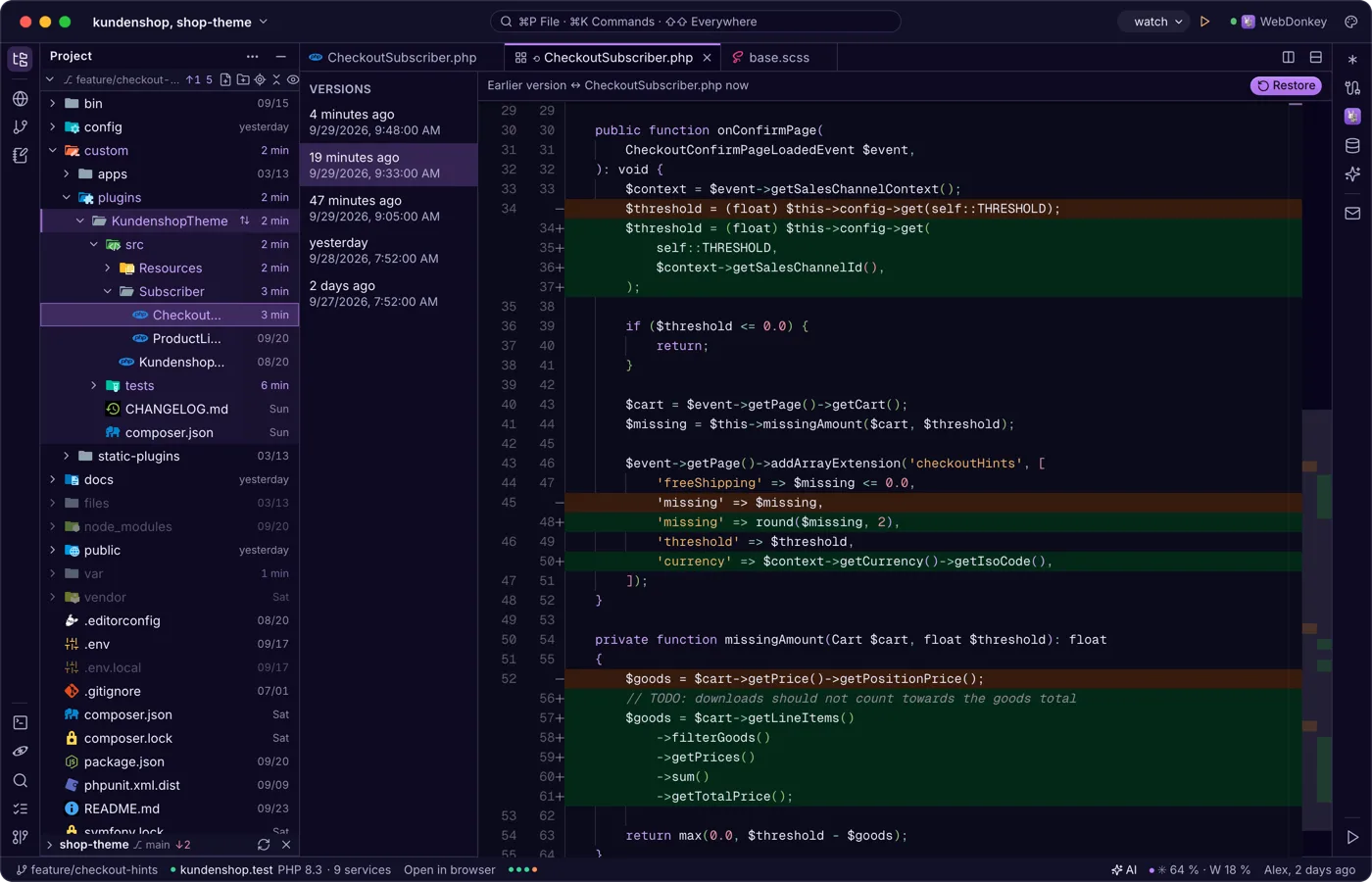1372x882 pixels.
Task: Open the AI sparkle panel in right sidebar
Action: (x=1352, y=174)
